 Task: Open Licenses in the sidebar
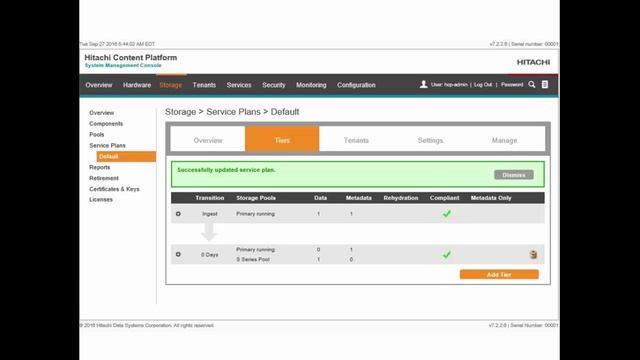(x=101, y=200)
